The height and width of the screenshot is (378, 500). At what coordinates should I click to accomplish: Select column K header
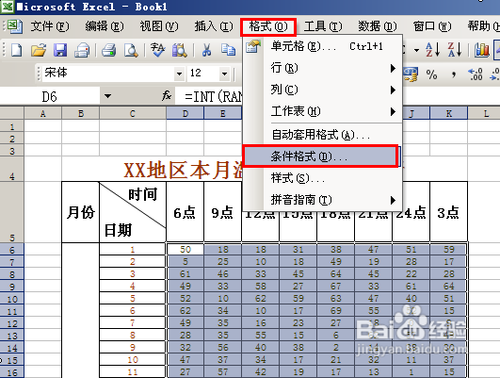449,114
